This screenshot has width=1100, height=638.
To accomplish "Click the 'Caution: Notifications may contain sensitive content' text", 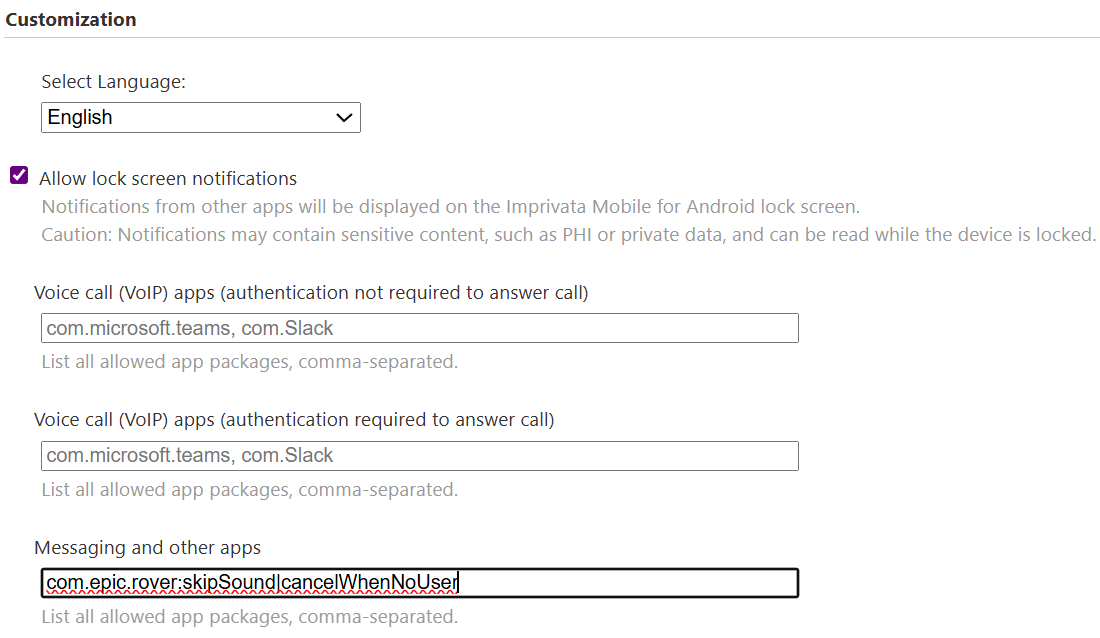I will [x=568, y=234].
